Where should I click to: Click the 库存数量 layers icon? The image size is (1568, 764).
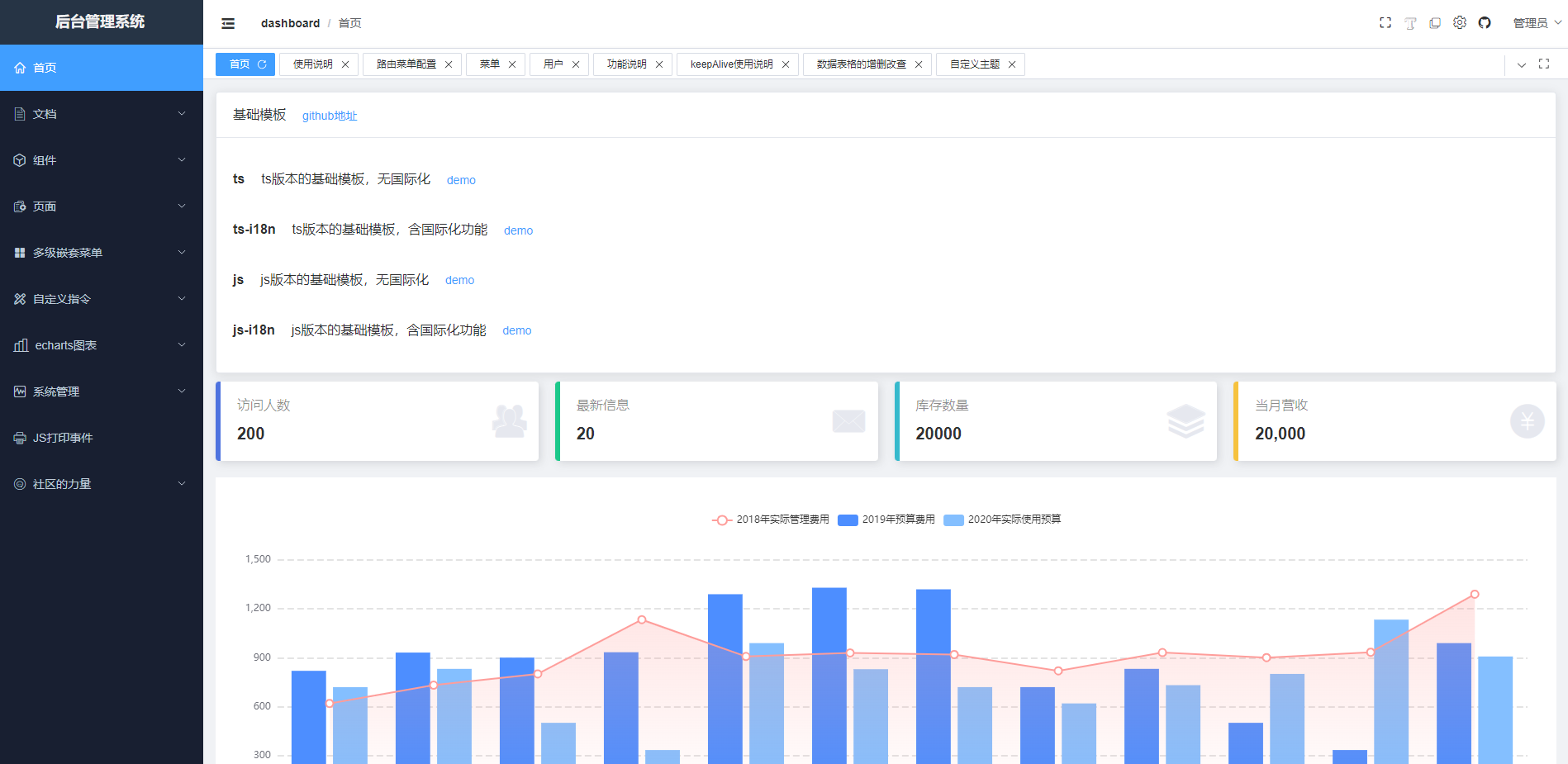tap(1186, 421)
